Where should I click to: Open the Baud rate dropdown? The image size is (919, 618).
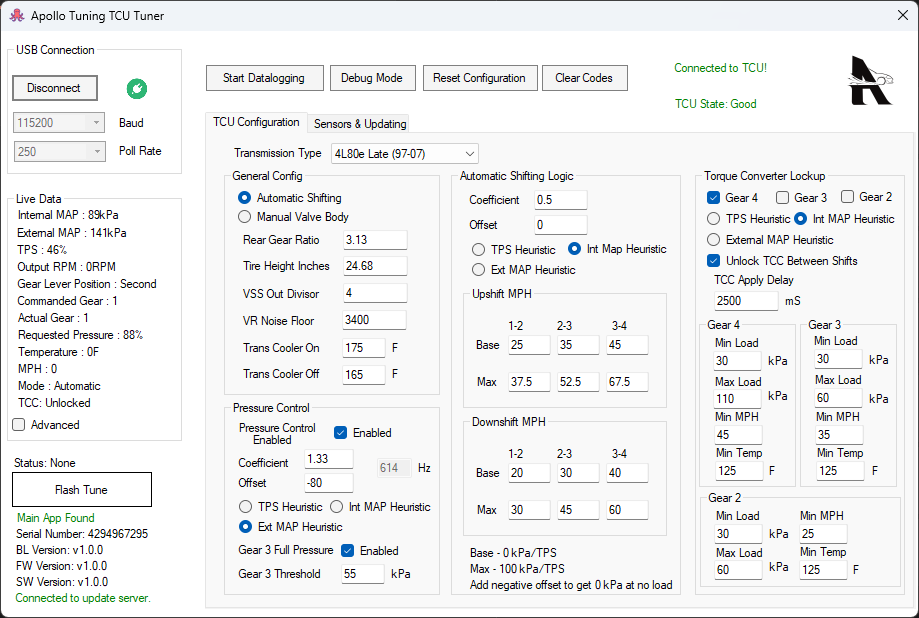[x=59, y=123]
